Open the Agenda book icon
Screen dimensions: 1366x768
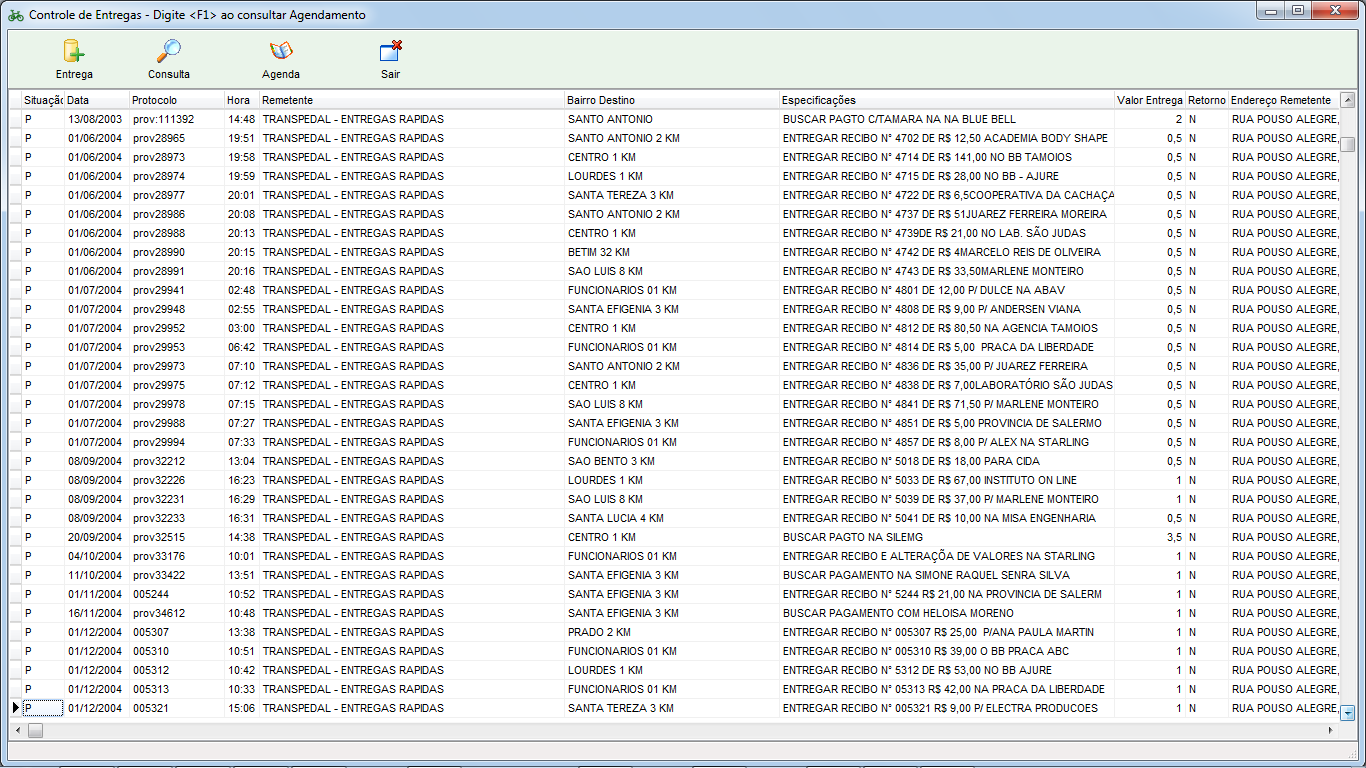click(x=281, y=51)
